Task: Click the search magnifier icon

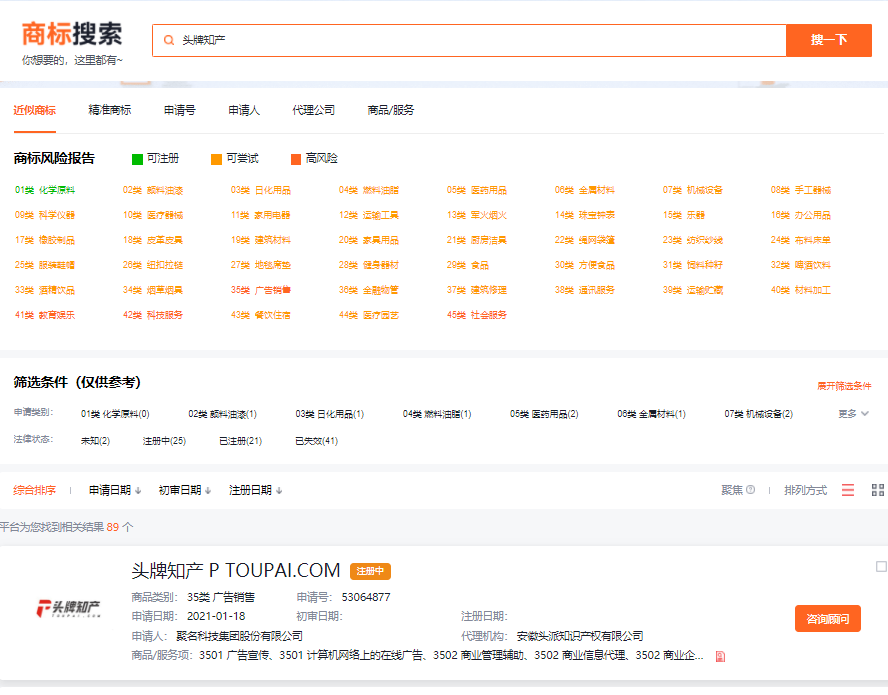Action: pyautogui.click(x=169, y=40)
